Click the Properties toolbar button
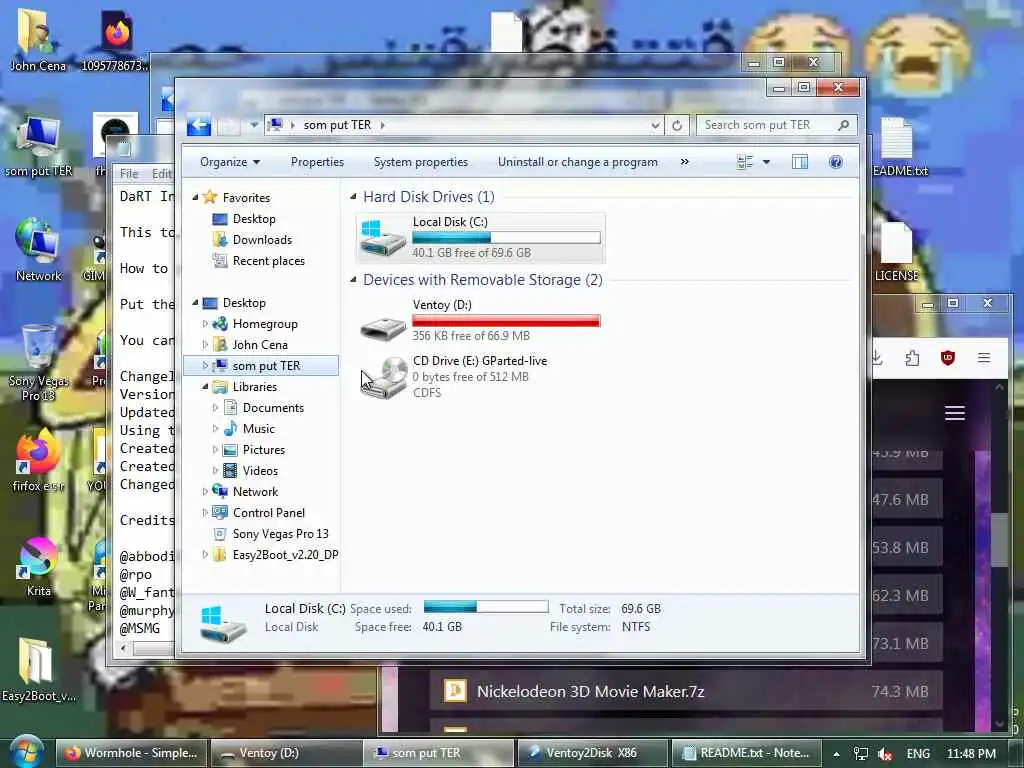This screenshot has width=1024, height=768. (x=317, y=162)
